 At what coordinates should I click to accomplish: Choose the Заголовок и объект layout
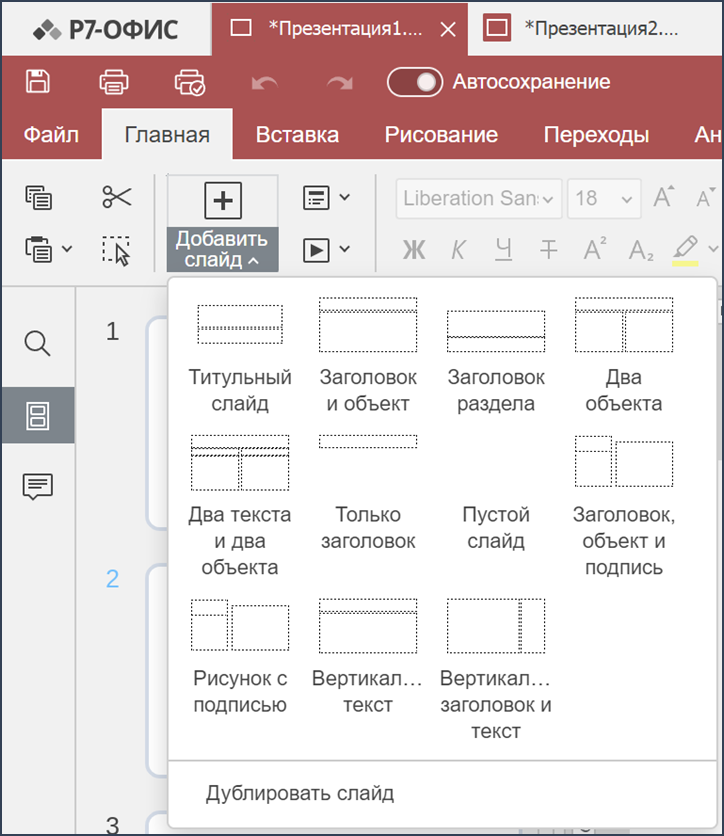[368, 356]
